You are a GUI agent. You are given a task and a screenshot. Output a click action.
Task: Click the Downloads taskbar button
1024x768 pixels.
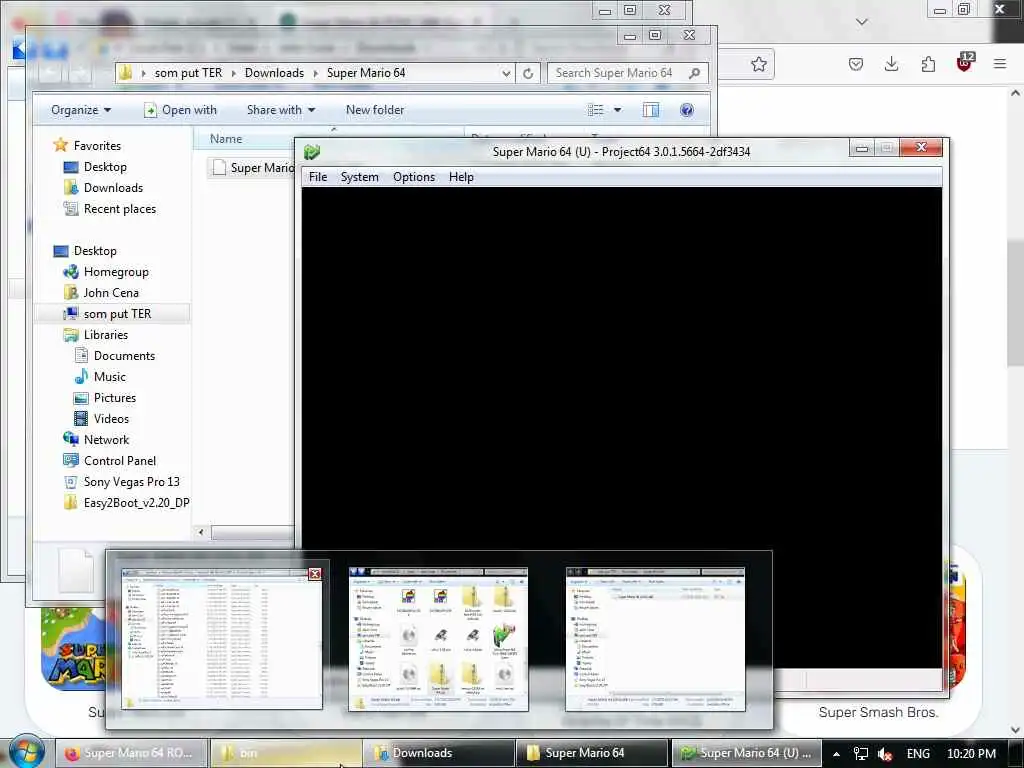pos(438,753)
